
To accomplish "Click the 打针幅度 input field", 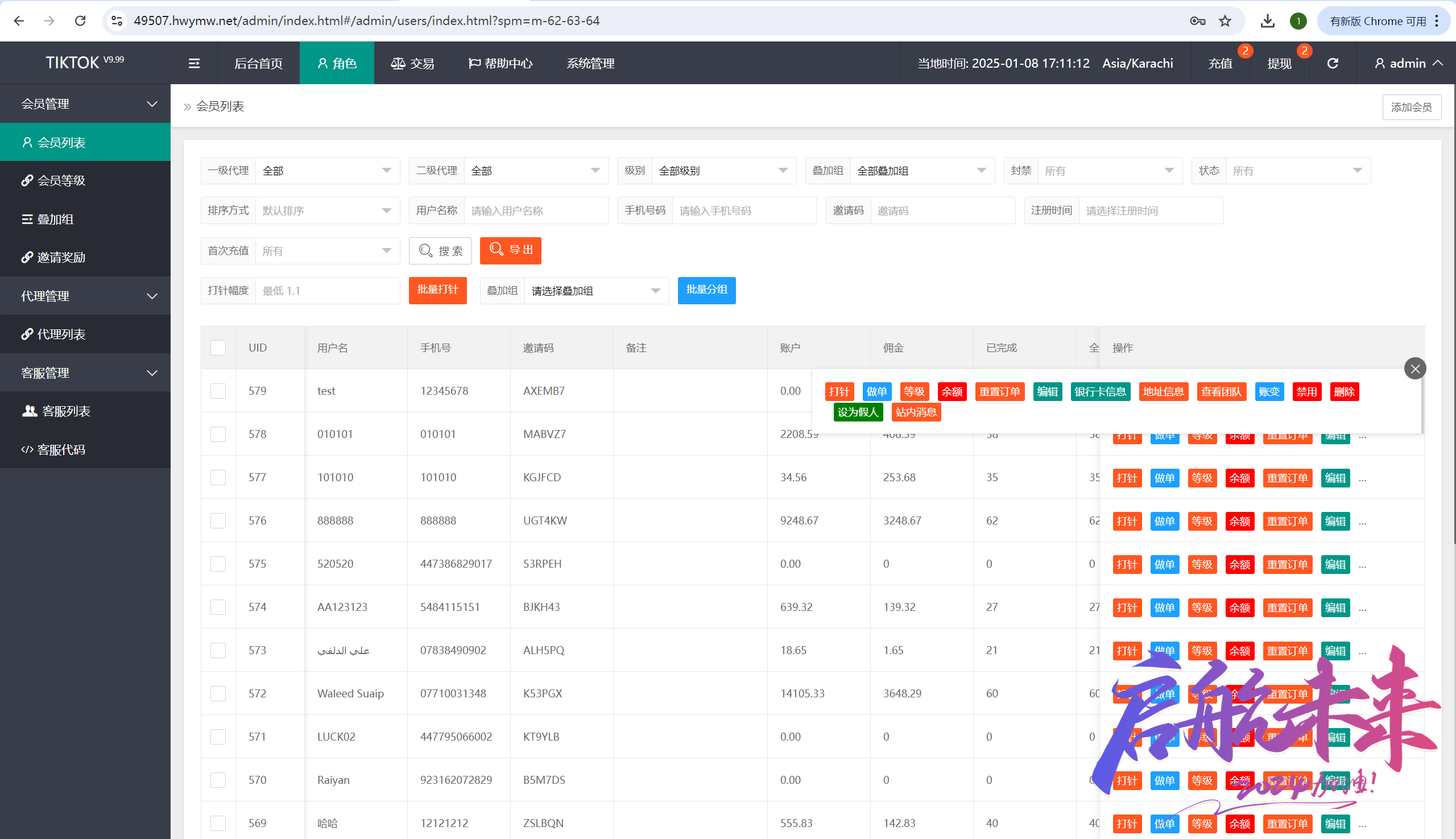I will (327, 291).
